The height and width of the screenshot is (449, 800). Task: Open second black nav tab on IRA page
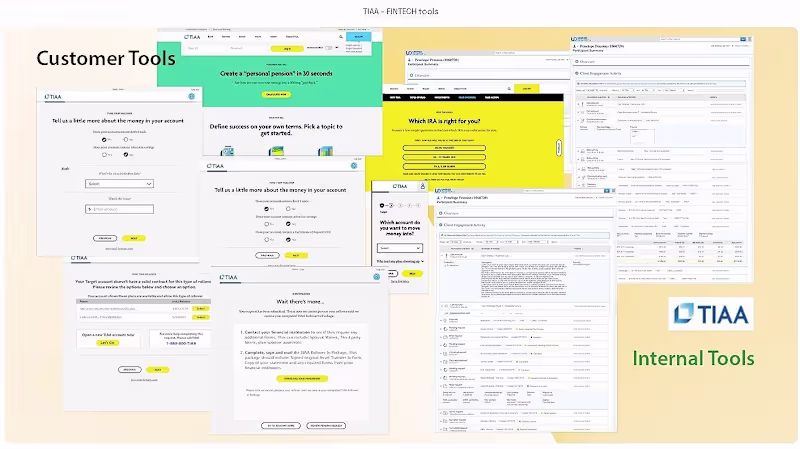pyautogui.click(x=417, y=97)
